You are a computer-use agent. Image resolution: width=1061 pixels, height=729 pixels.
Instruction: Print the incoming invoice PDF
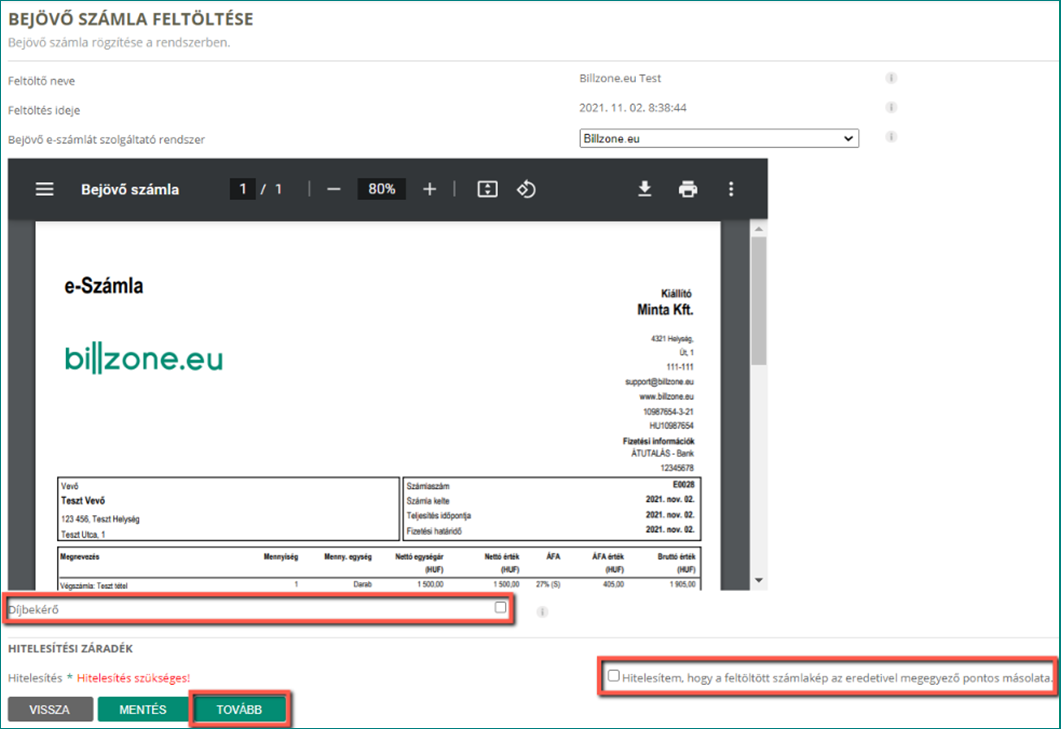click(688, 189)
